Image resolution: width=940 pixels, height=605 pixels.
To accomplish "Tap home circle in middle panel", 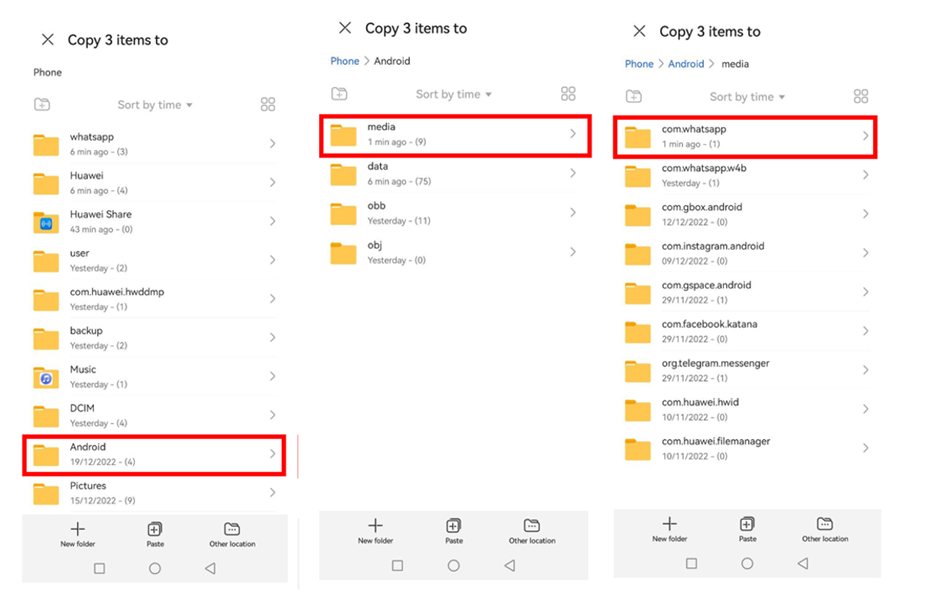I will coord(454,565).
